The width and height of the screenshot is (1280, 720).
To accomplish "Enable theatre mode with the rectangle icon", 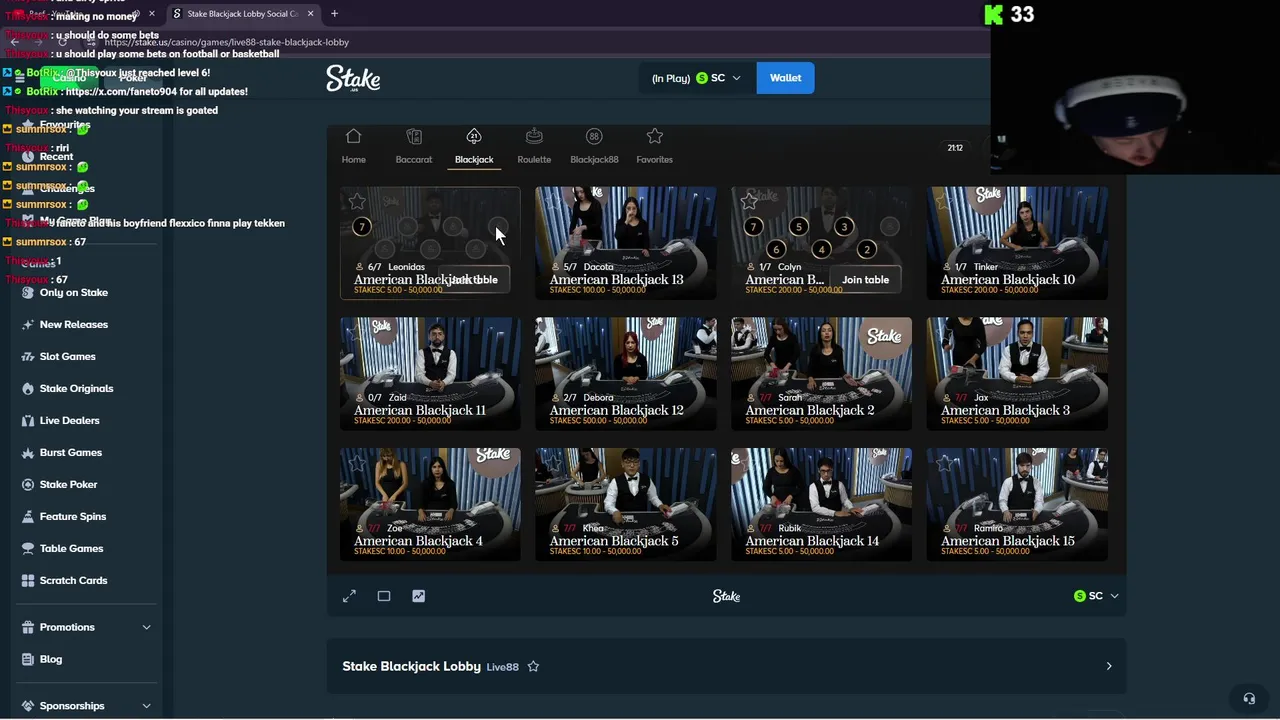I will pyautogui.click(x=384, y=596).
